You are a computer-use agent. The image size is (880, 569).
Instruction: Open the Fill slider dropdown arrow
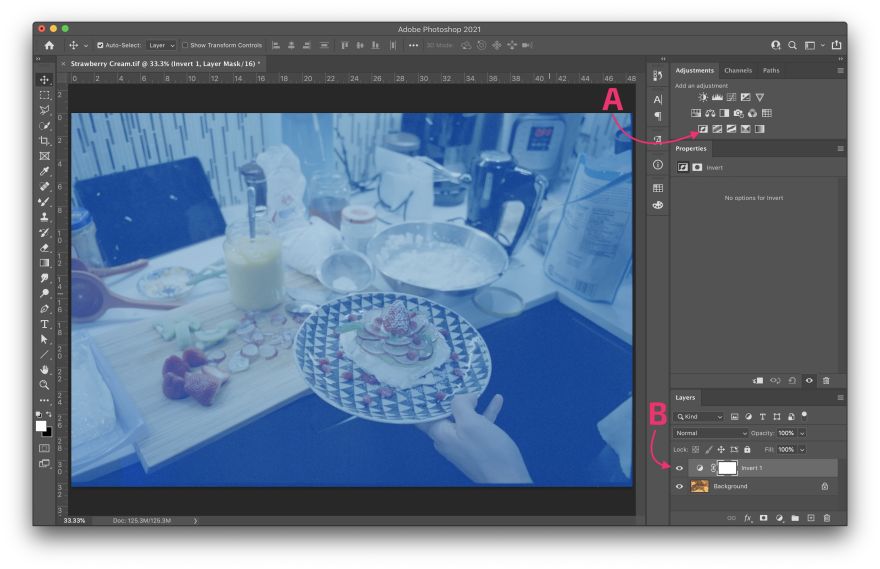pos(802,449)
